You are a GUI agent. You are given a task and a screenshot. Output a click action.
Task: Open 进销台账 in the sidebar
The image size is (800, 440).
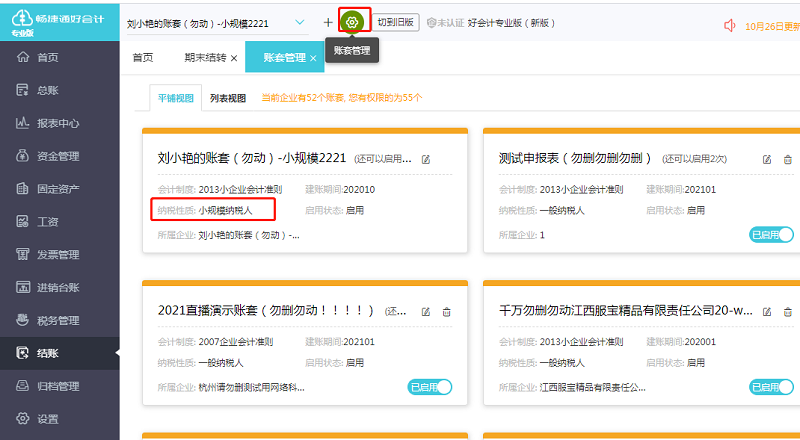point(60,287)
